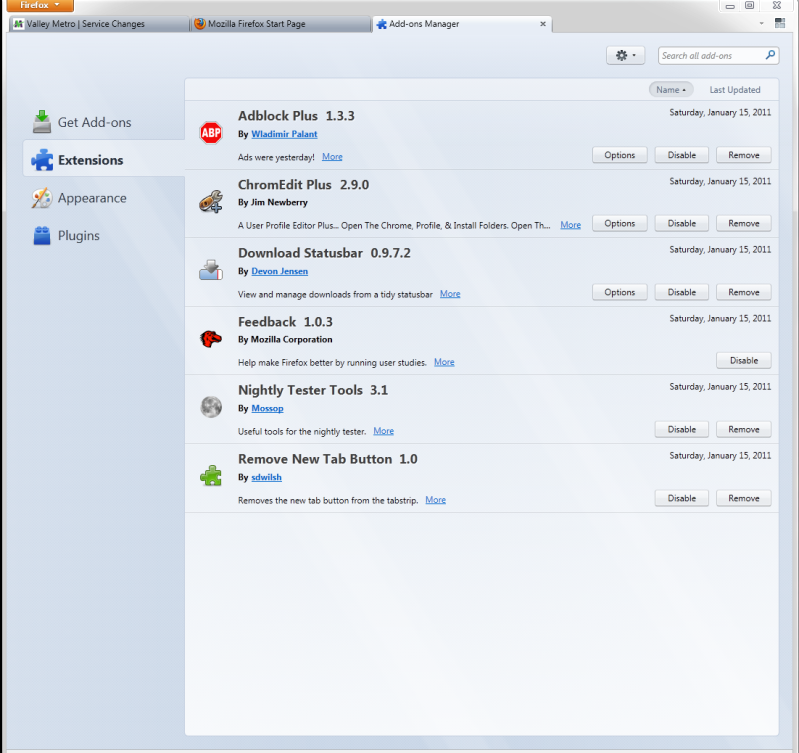This screenshot has height=753, width=799.
Task: Select the Extensions category
Action: tap(103, 160)
